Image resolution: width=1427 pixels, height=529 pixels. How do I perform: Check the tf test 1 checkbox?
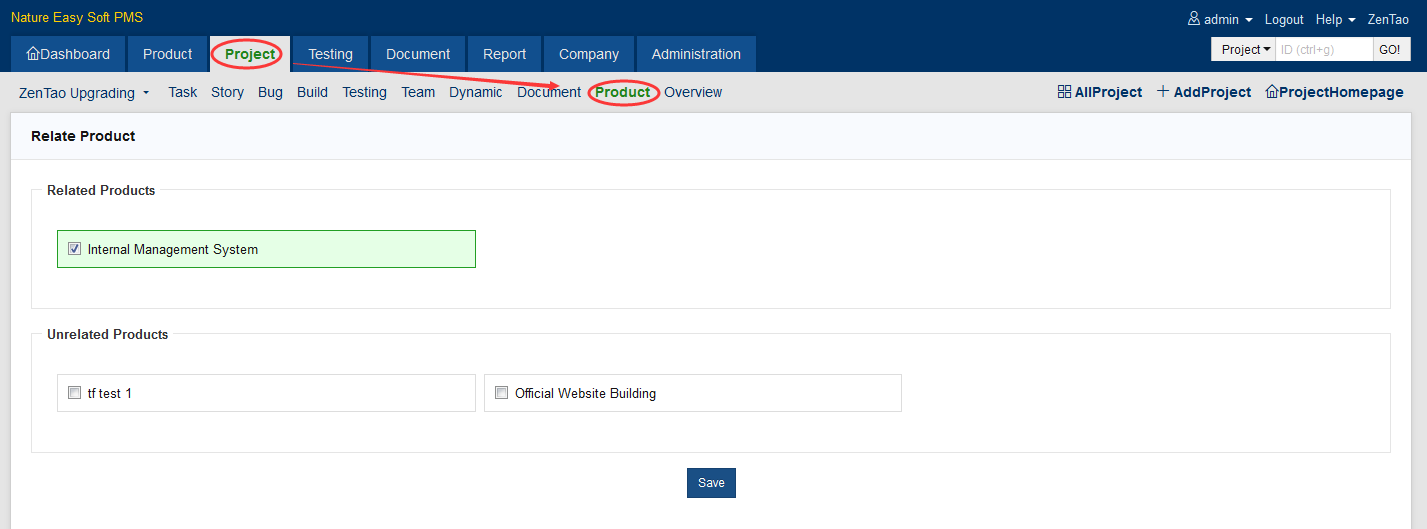pos(74,393)
